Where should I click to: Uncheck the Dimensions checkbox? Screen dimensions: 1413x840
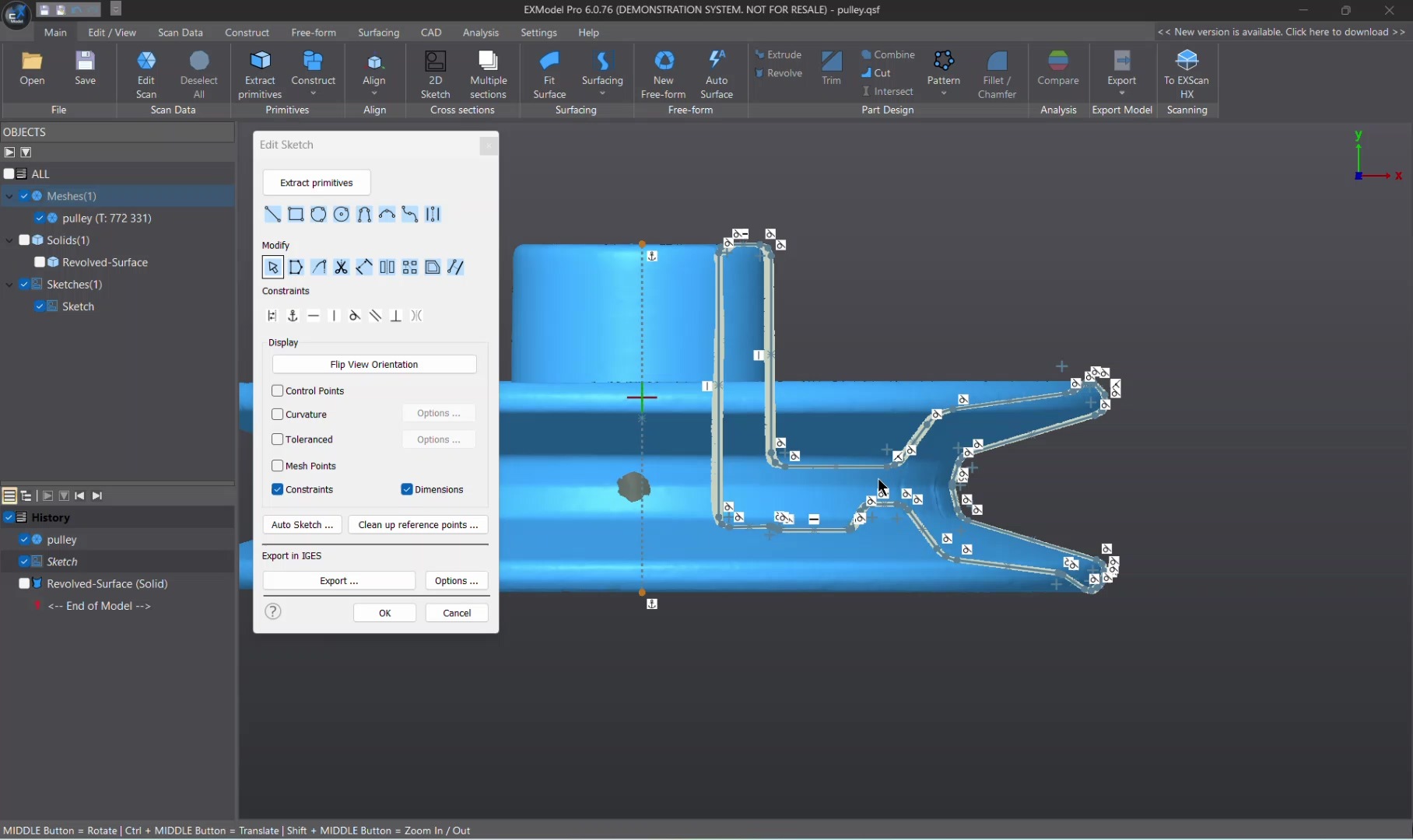tap(407, 489)
